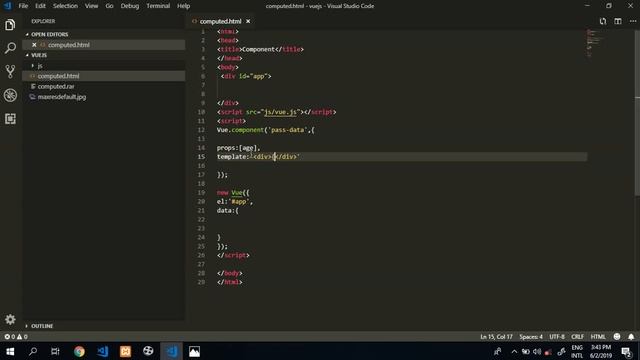640x360 pixels.
Task: Open computed.html in the file tree
Action: [x=104, y=76]
